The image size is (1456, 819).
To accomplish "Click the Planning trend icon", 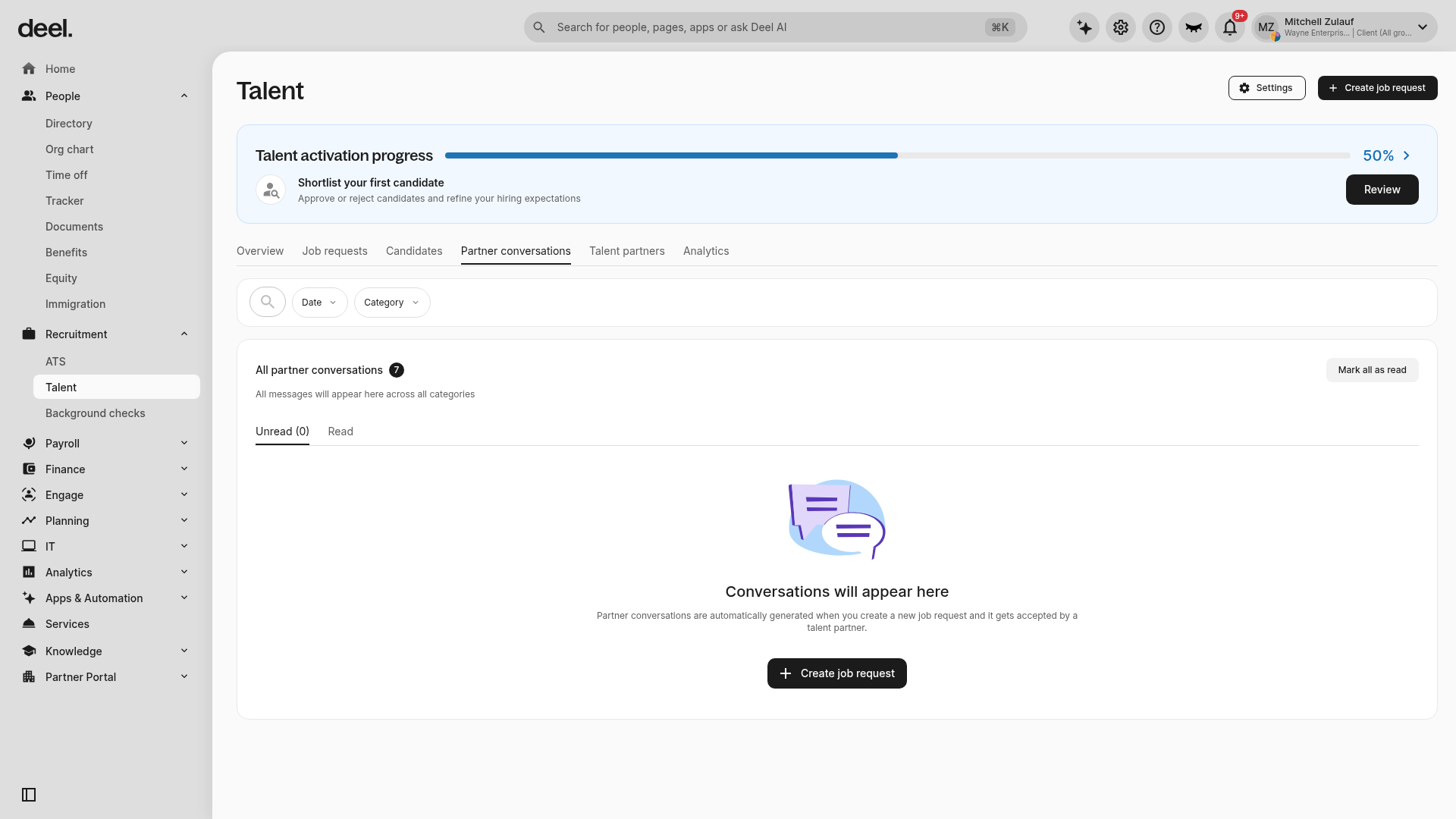I will click(x=29, y=521).
